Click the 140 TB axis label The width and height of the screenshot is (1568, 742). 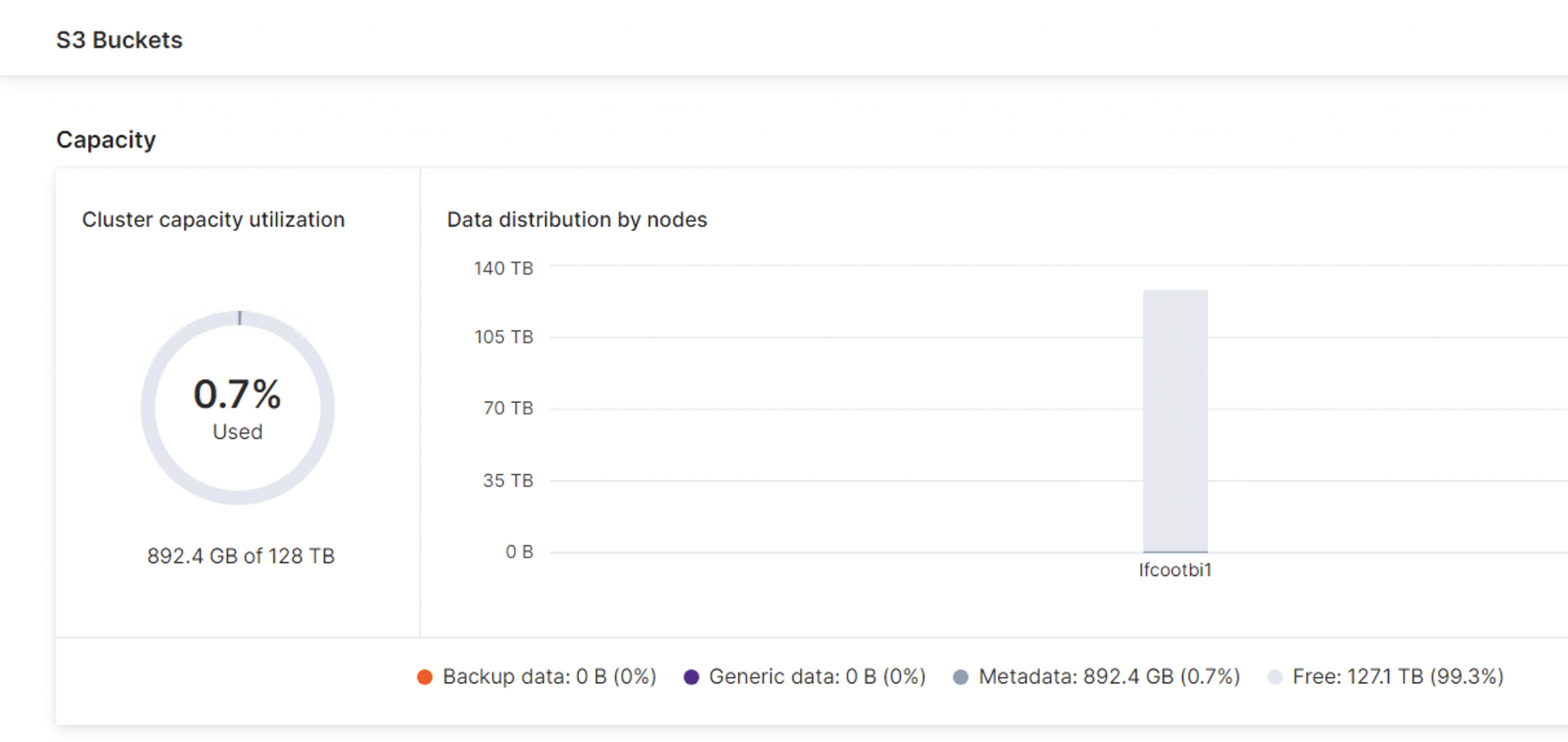pos(502,268)
